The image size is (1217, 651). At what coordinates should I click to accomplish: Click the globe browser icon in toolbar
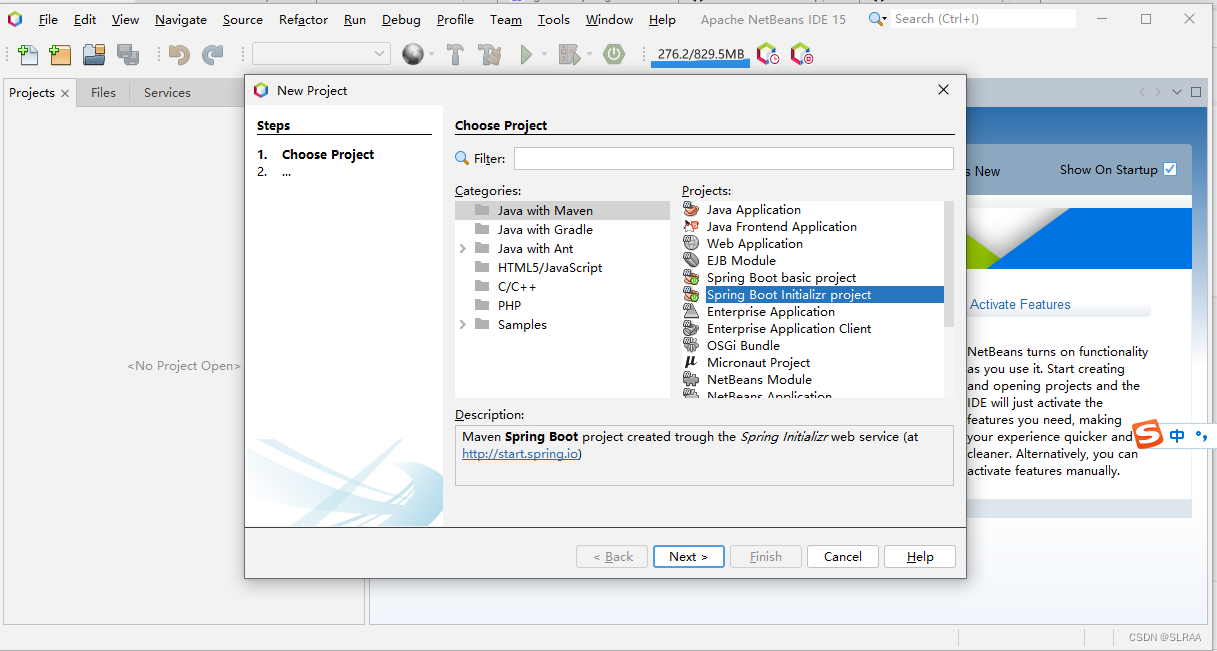(413, 54)
